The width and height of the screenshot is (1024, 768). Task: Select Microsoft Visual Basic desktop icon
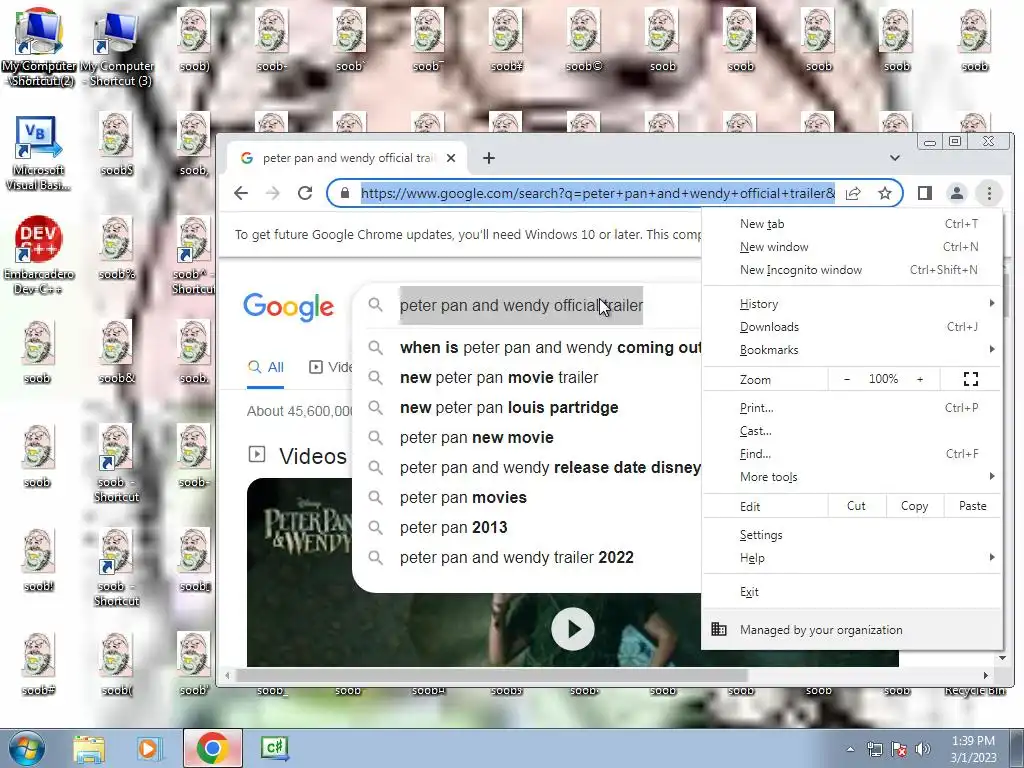click(x=38, y=154)
